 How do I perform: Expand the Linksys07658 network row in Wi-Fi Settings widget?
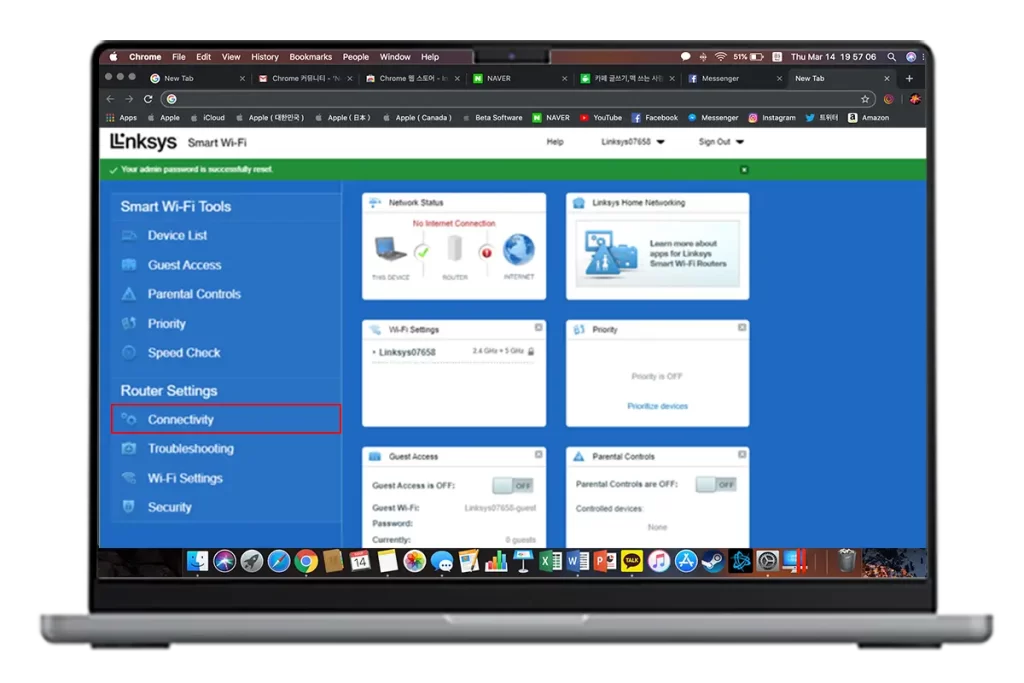click(453, 352)
